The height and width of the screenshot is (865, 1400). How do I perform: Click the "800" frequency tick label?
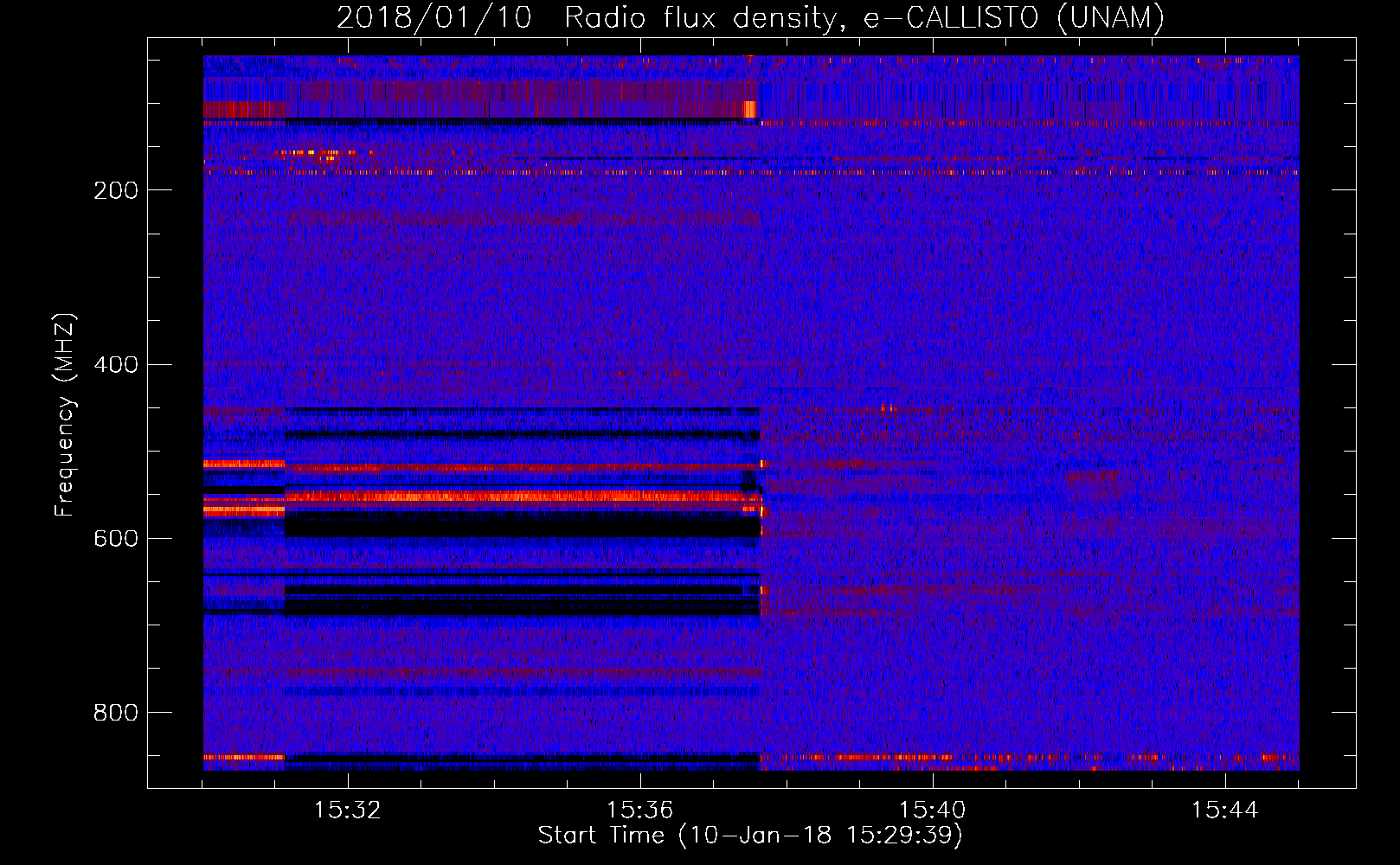point(116,713)
